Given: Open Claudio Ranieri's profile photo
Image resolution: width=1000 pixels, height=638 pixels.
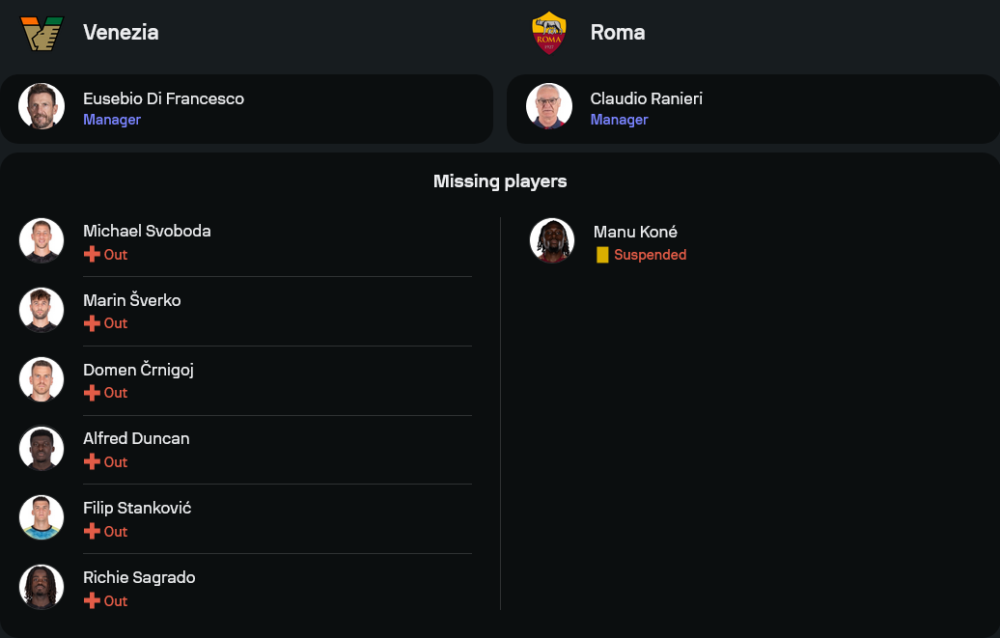Looking at the screenshot, I should pos(549,107).
